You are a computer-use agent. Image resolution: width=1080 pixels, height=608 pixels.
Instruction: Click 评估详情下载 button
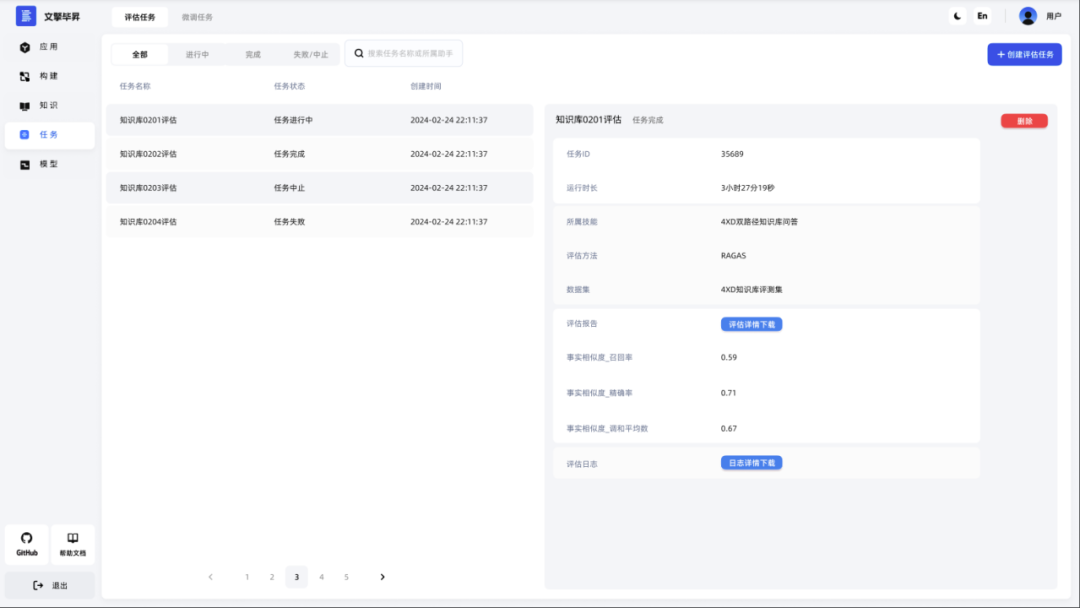751,324
